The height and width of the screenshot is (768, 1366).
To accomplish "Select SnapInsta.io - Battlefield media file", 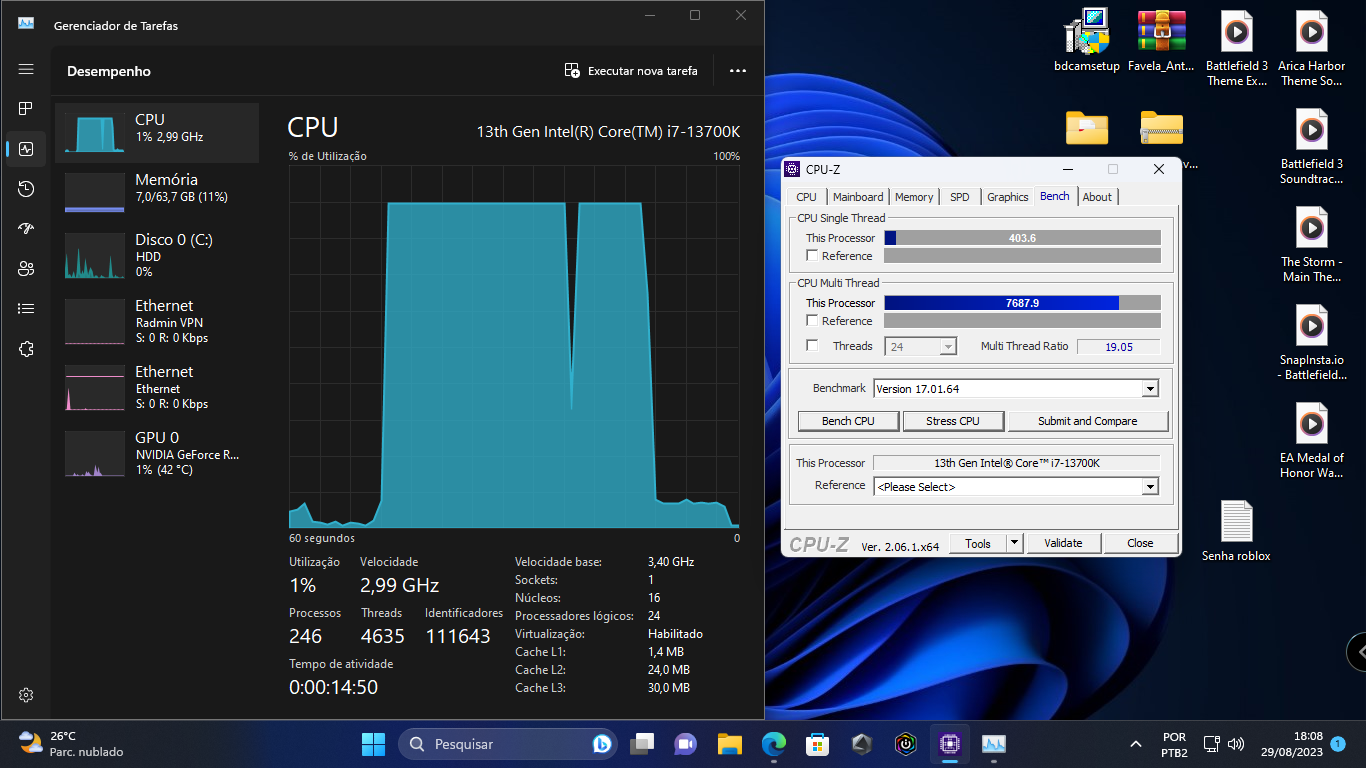I will [x=1312, y=343].
